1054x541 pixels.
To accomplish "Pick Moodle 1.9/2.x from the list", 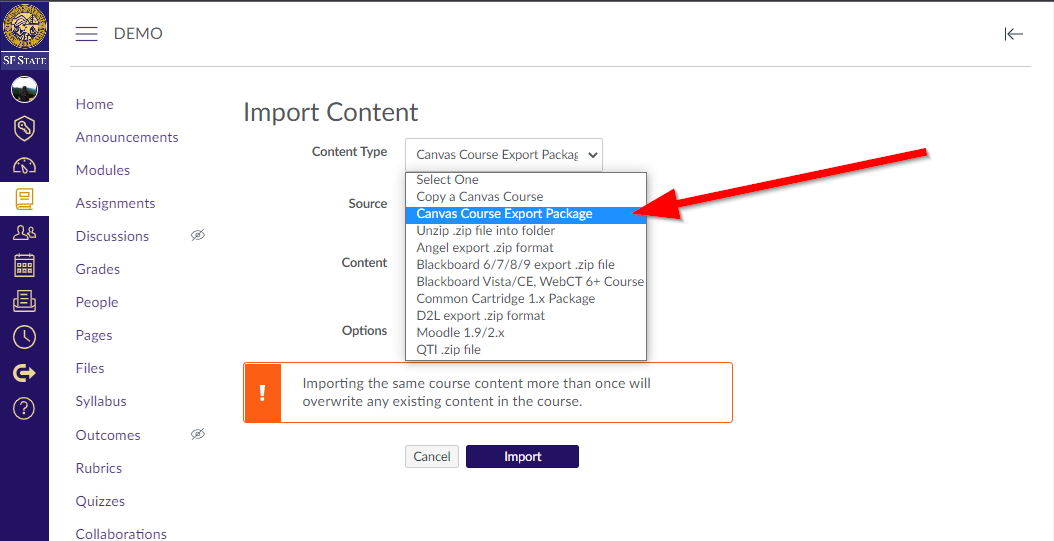I will [x=460, y=333].
